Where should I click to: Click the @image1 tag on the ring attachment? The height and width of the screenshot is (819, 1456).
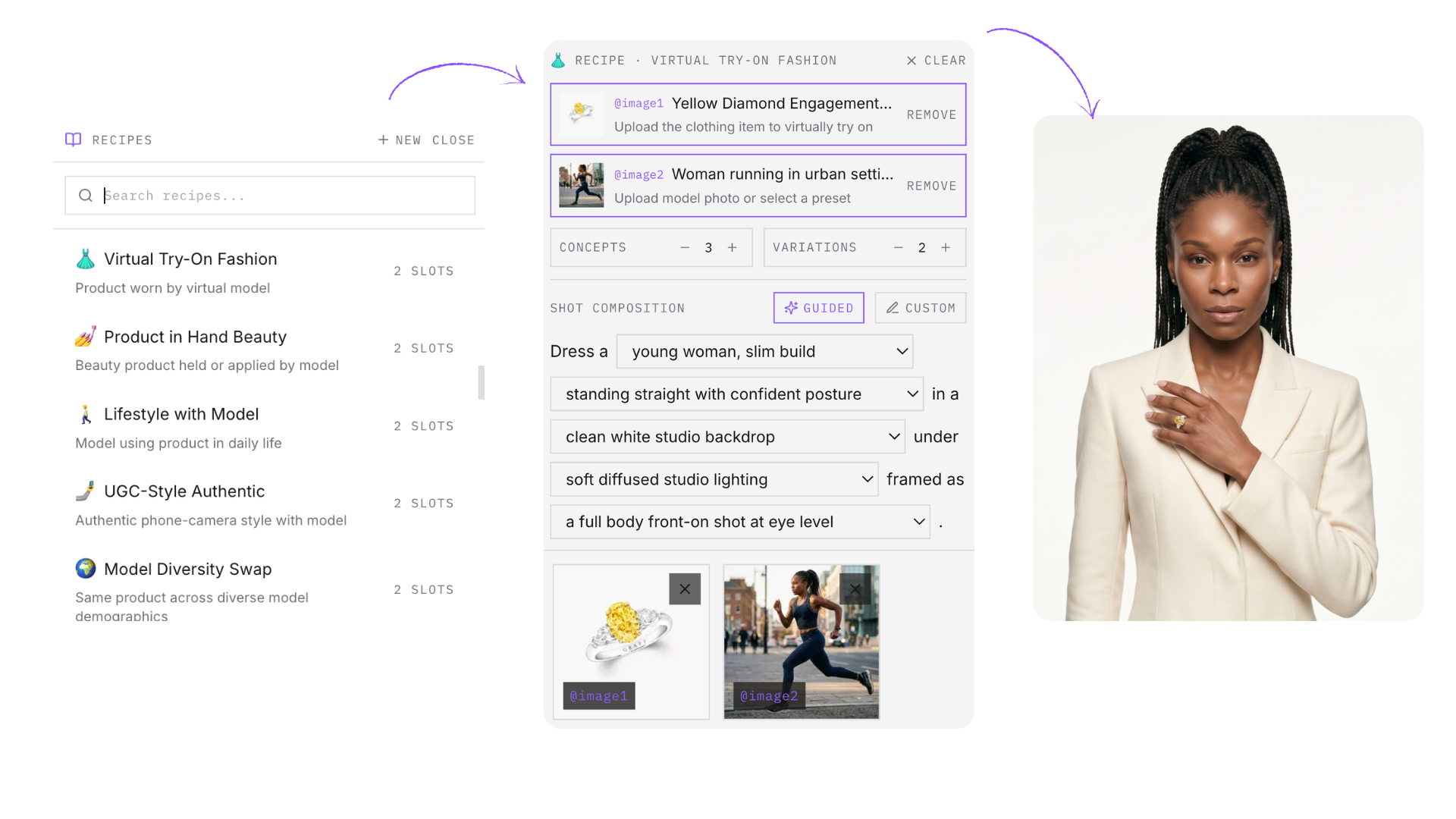pos(599,696)
